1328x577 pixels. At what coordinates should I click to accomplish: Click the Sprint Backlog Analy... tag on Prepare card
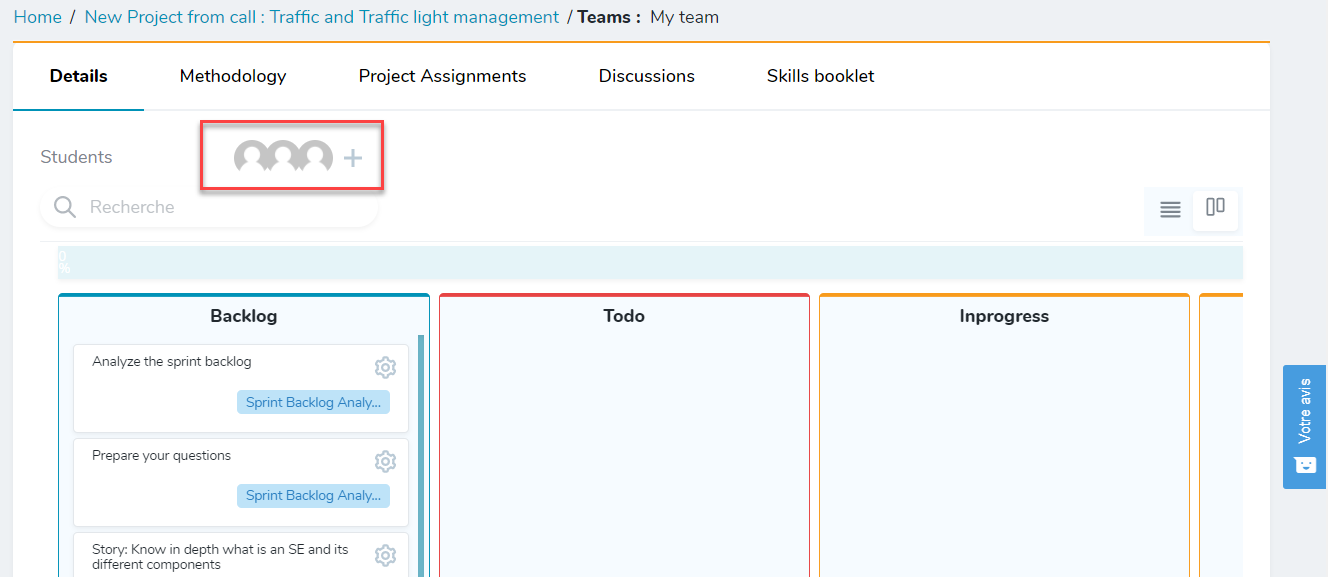click(x=313, y=495)
